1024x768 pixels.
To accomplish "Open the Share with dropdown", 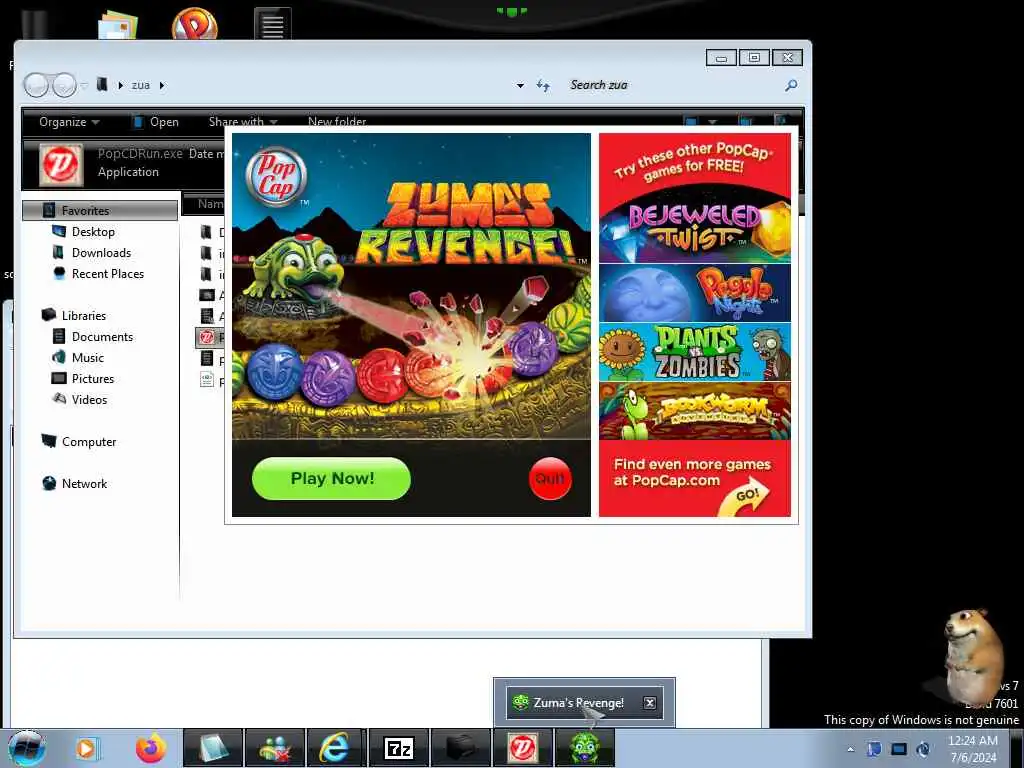I will 243,122.
